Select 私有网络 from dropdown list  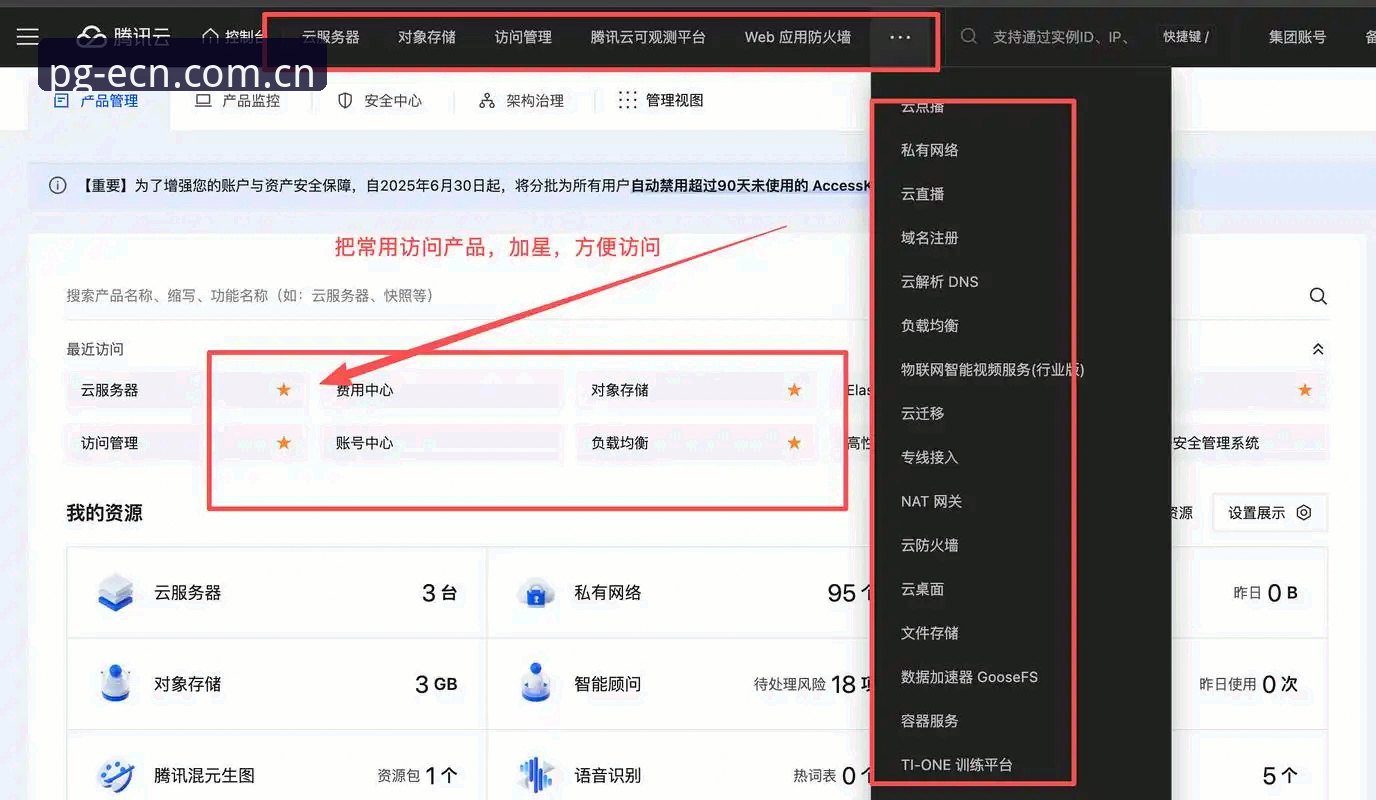click(x=930, y=150)
